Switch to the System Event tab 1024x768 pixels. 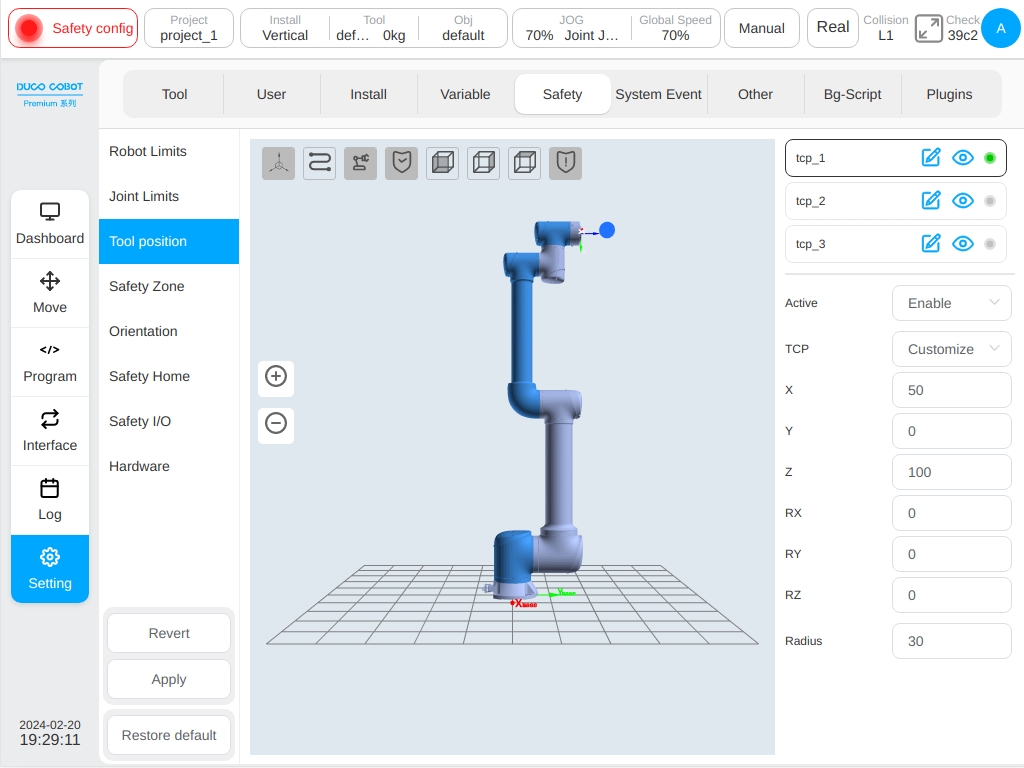658,94
